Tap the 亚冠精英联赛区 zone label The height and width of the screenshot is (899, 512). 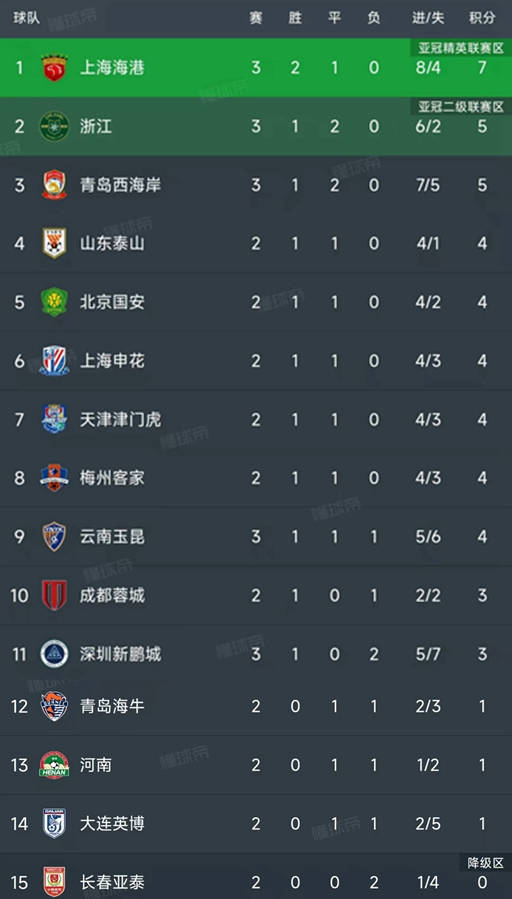(x=461, y=48)
